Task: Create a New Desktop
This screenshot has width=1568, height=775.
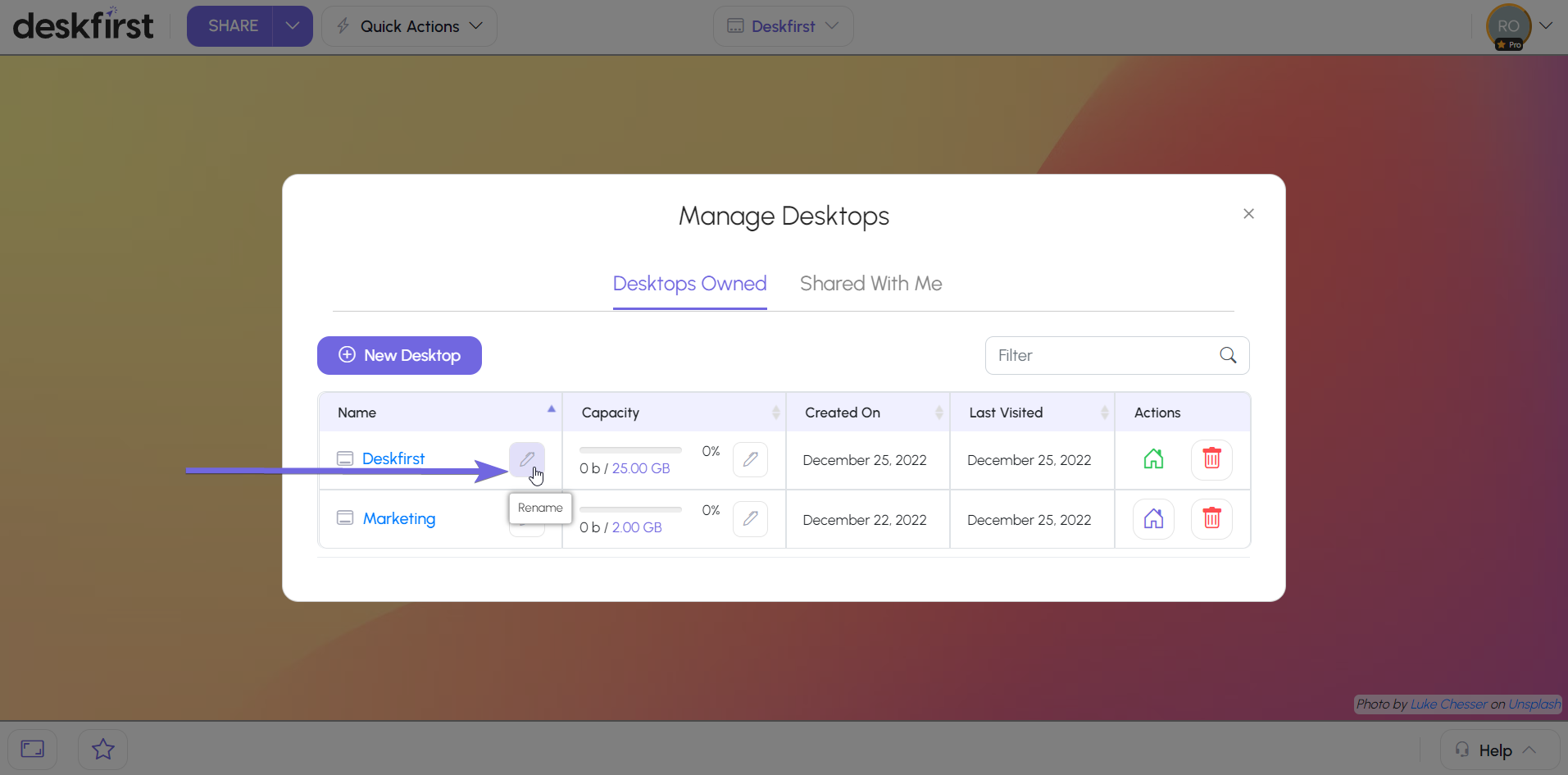Action: click(x=399, y=355)
